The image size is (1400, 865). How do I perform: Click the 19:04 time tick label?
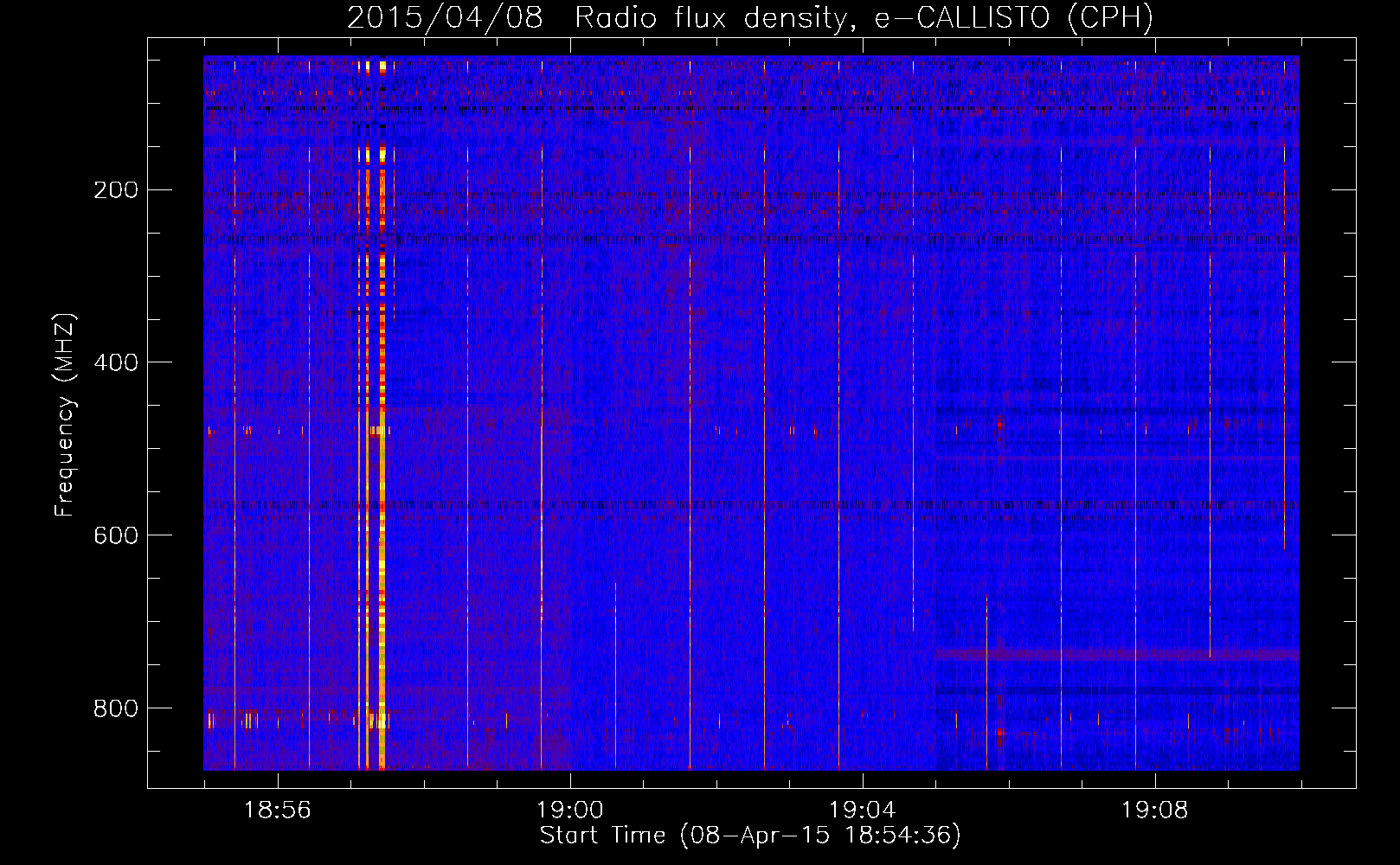tap(862, 810)
